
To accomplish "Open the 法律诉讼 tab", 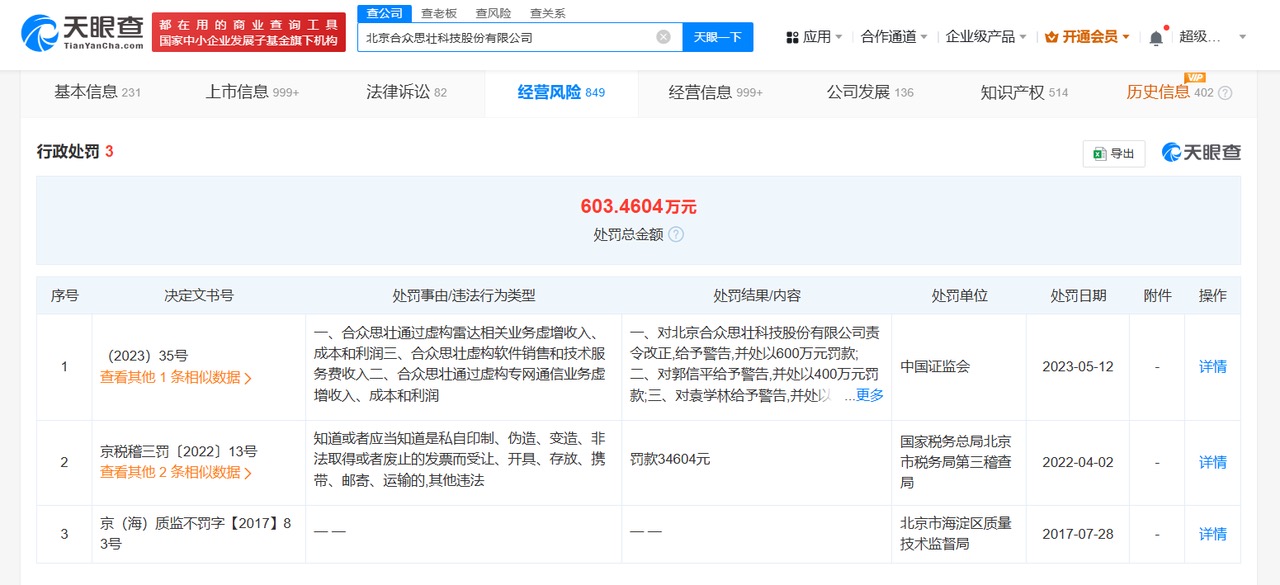I will pos(406,92).
